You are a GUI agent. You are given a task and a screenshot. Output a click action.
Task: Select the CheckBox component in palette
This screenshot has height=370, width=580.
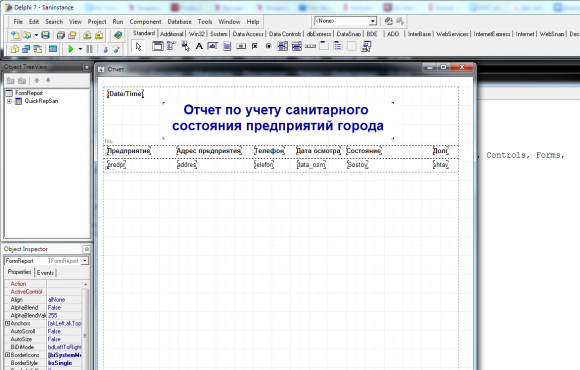click(x=254, y=46)
